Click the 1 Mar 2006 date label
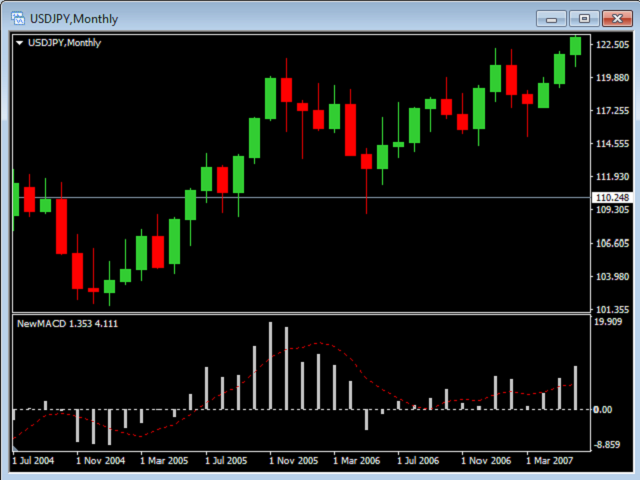Viewport: 640px width, 480px height. click(357, 461)
